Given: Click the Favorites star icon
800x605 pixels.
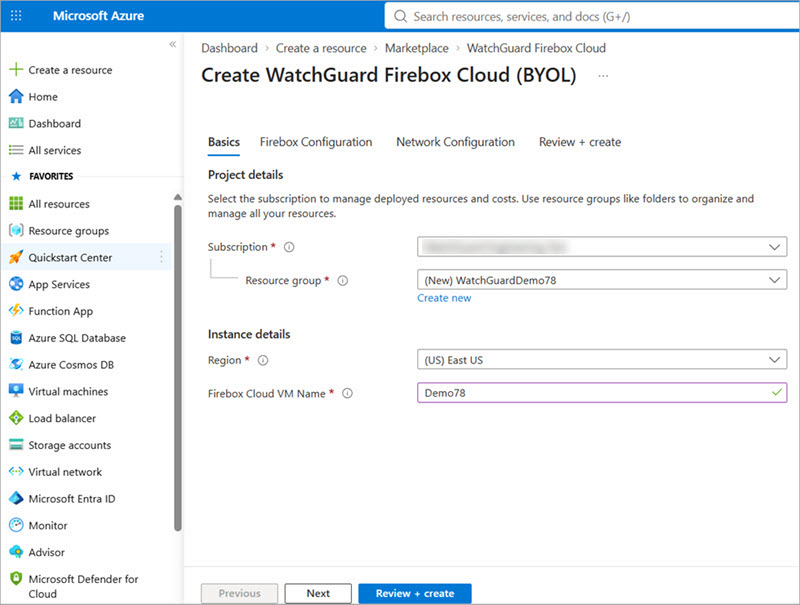Looking at the screenshot, I should coord(16,176).
